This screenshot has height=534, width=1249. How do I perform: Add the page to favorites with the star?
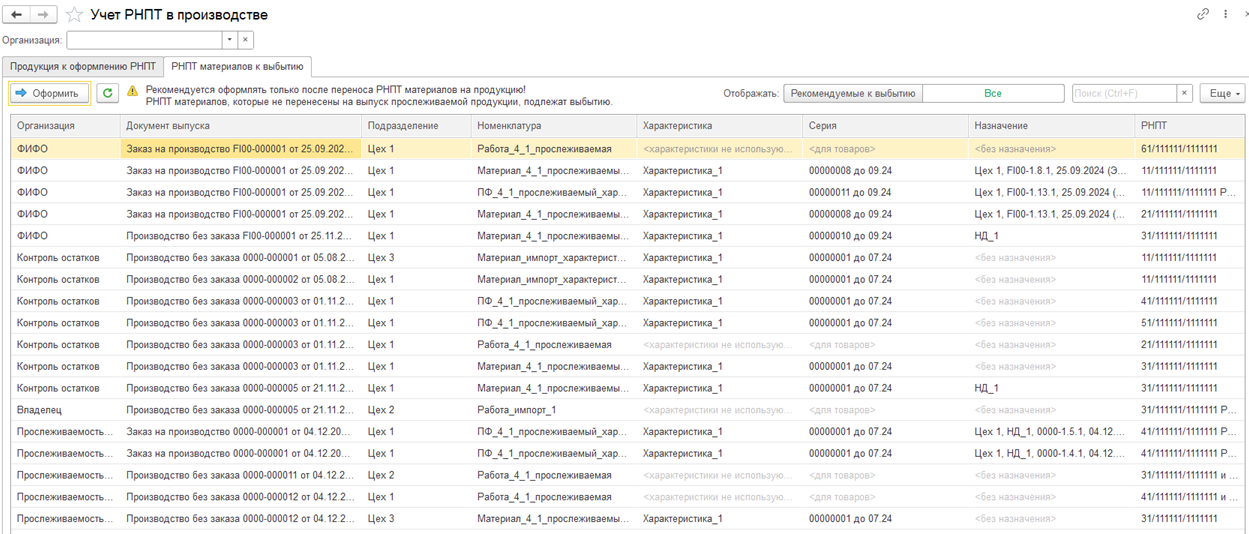(x=74, y=15)
